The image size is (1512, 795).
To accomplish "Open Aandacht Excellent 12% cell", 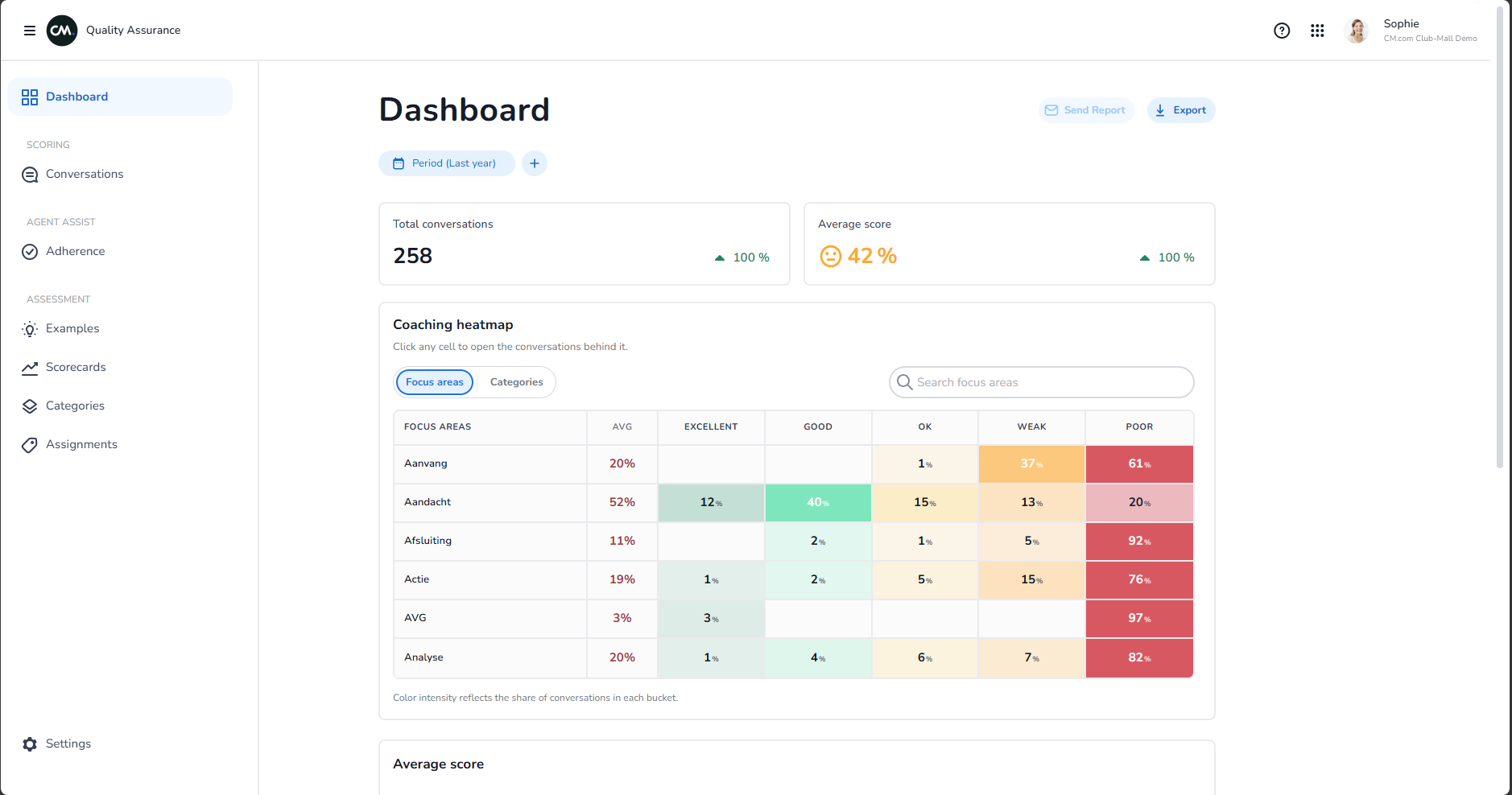I will coord(711,503).
